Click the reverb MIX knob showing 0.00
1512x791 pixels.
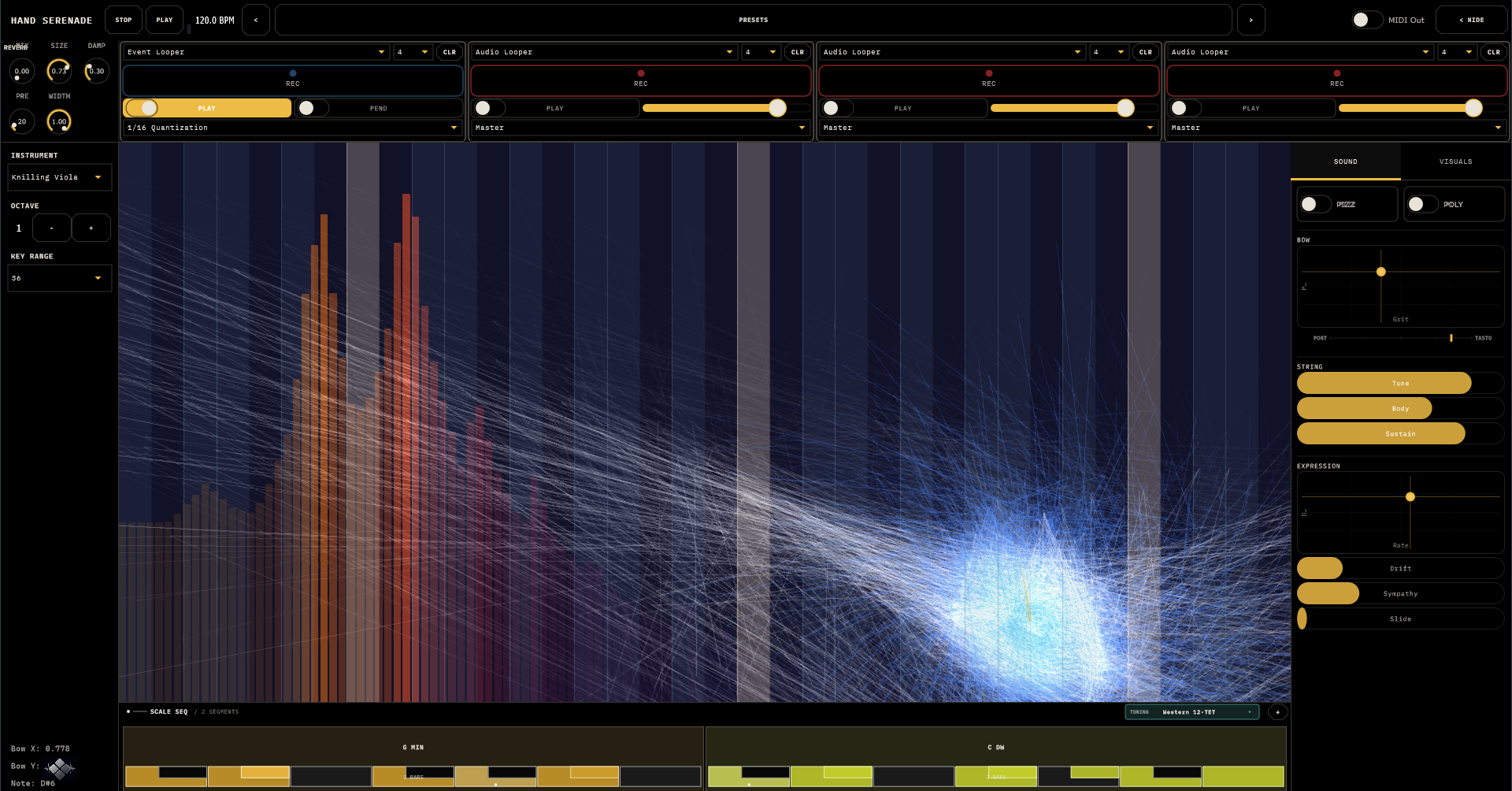(22, 71)
